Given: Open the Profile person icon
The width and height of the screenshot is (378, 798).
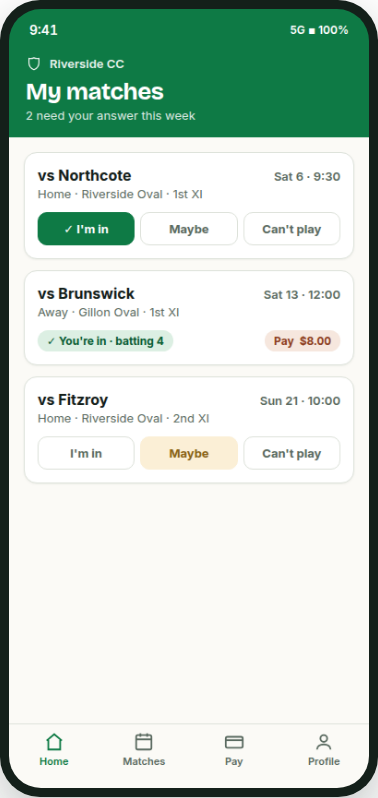Looking at the screenshot, I should pyautogui.click(x=324, y=742).
